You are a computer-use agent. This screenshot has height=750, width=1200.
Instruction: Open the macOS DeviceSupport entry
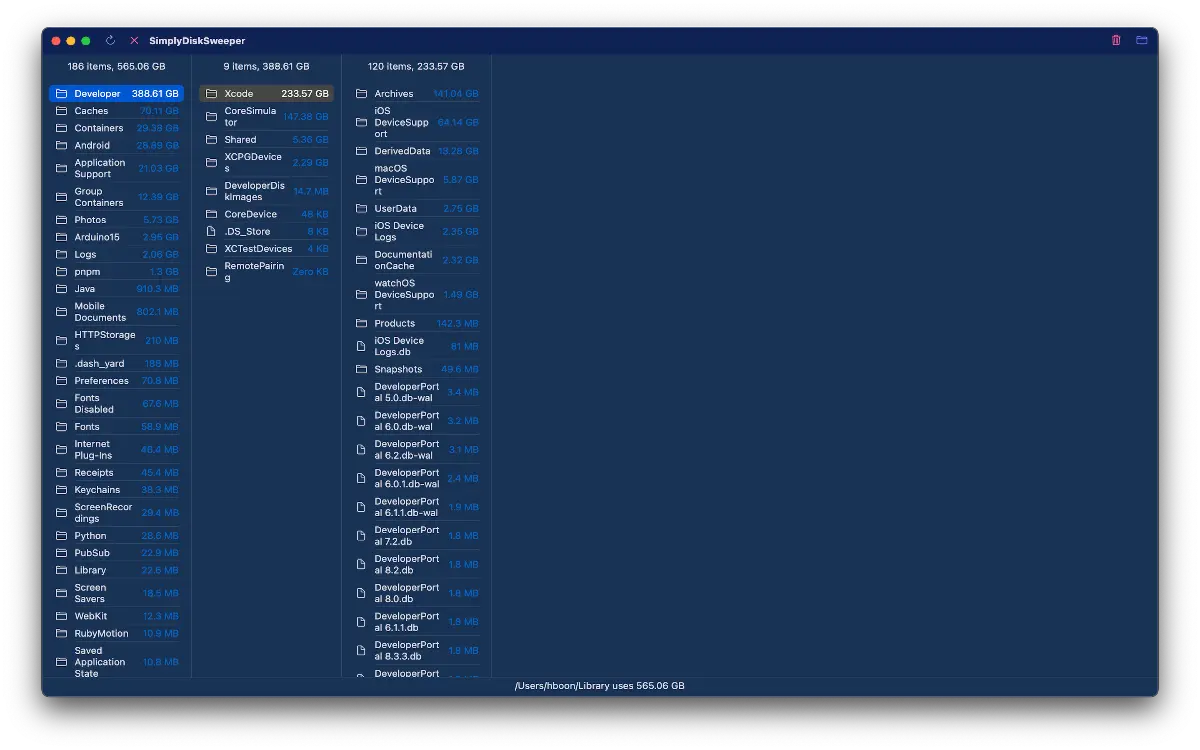[x=416, y=180]
